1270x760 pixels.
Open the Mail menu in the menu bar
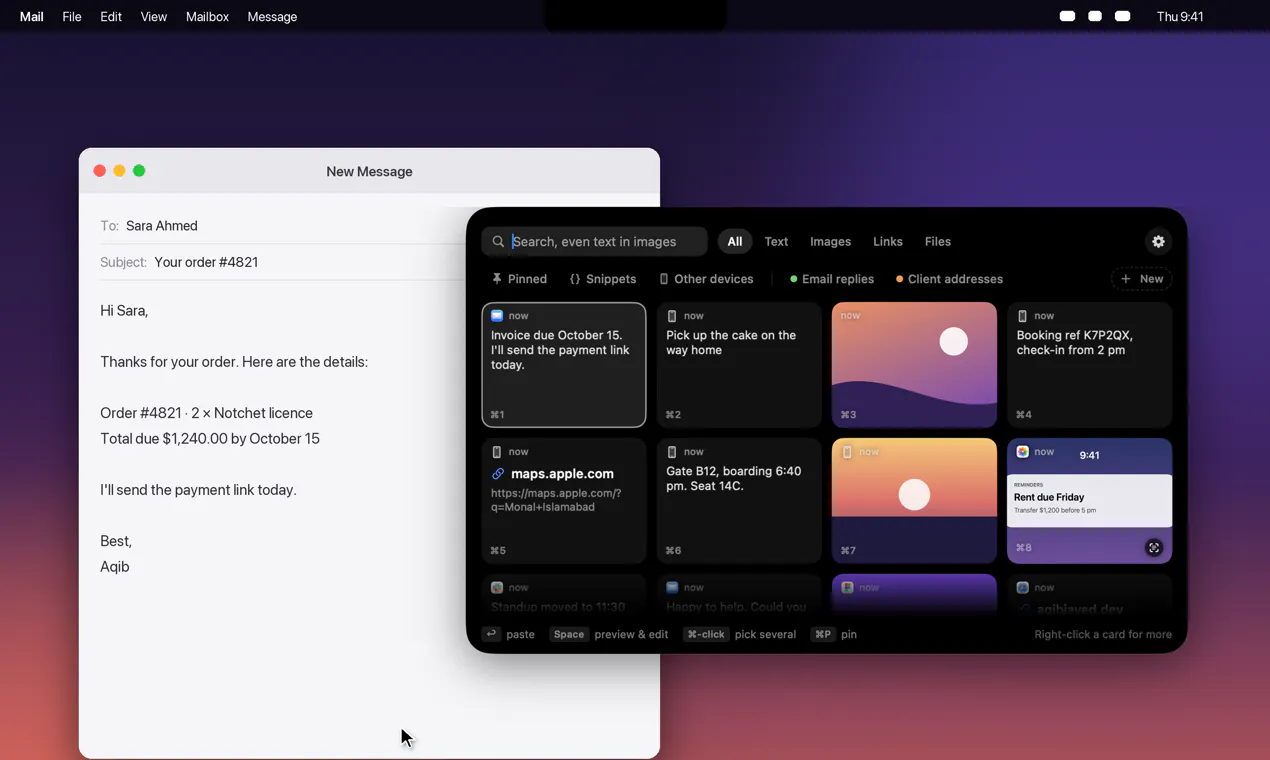pos(32,17)
